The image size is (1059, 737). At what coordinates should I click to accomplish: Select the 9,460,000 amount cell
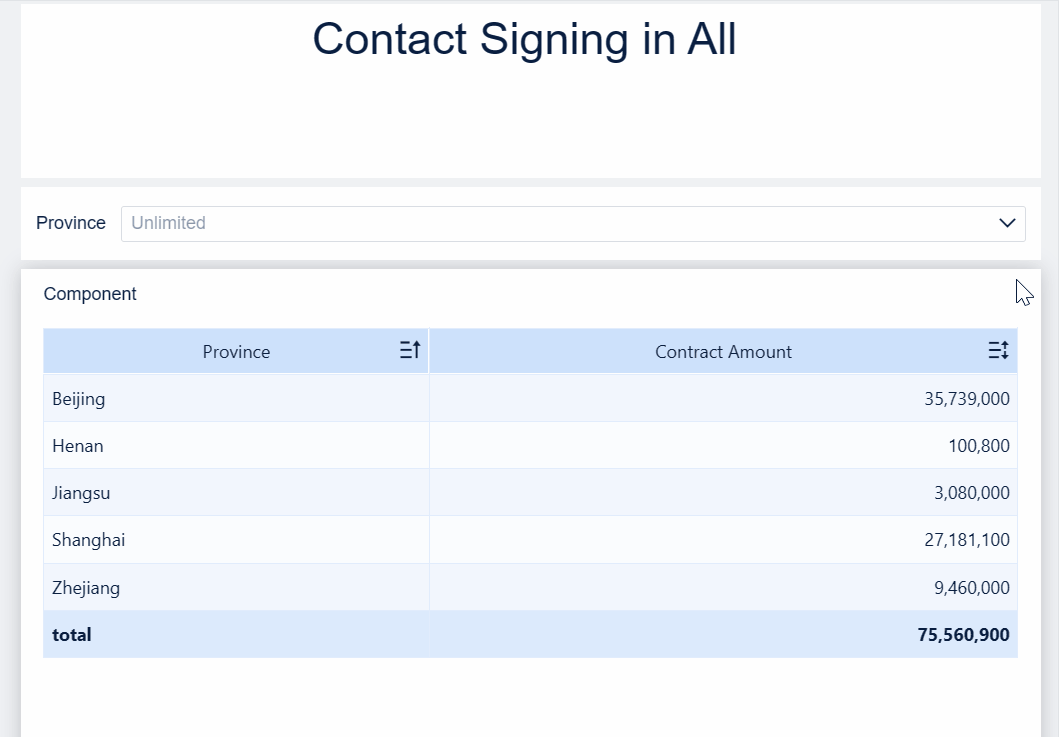pos(971,588)
